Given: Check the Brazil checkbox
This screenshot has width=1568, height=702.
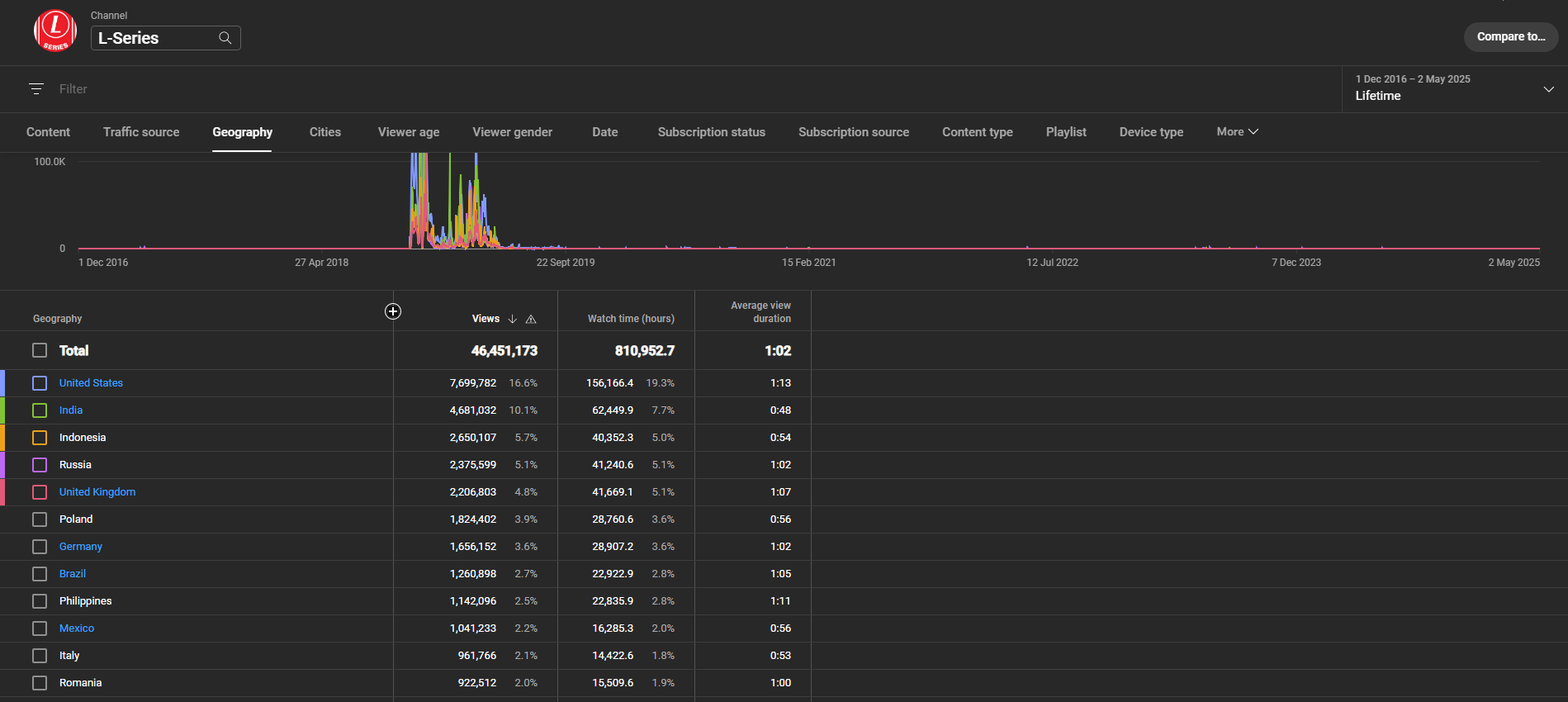Looking at the screenshot, I should point(40,574).
